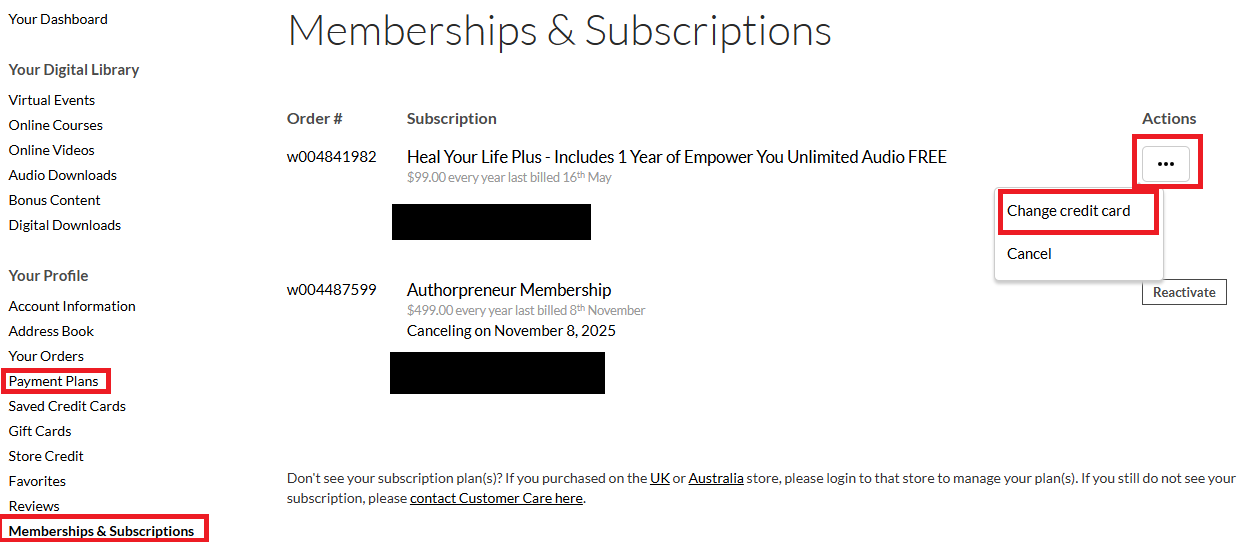Open Online Courses library
1247x542 pixels.
click(55, 125)
